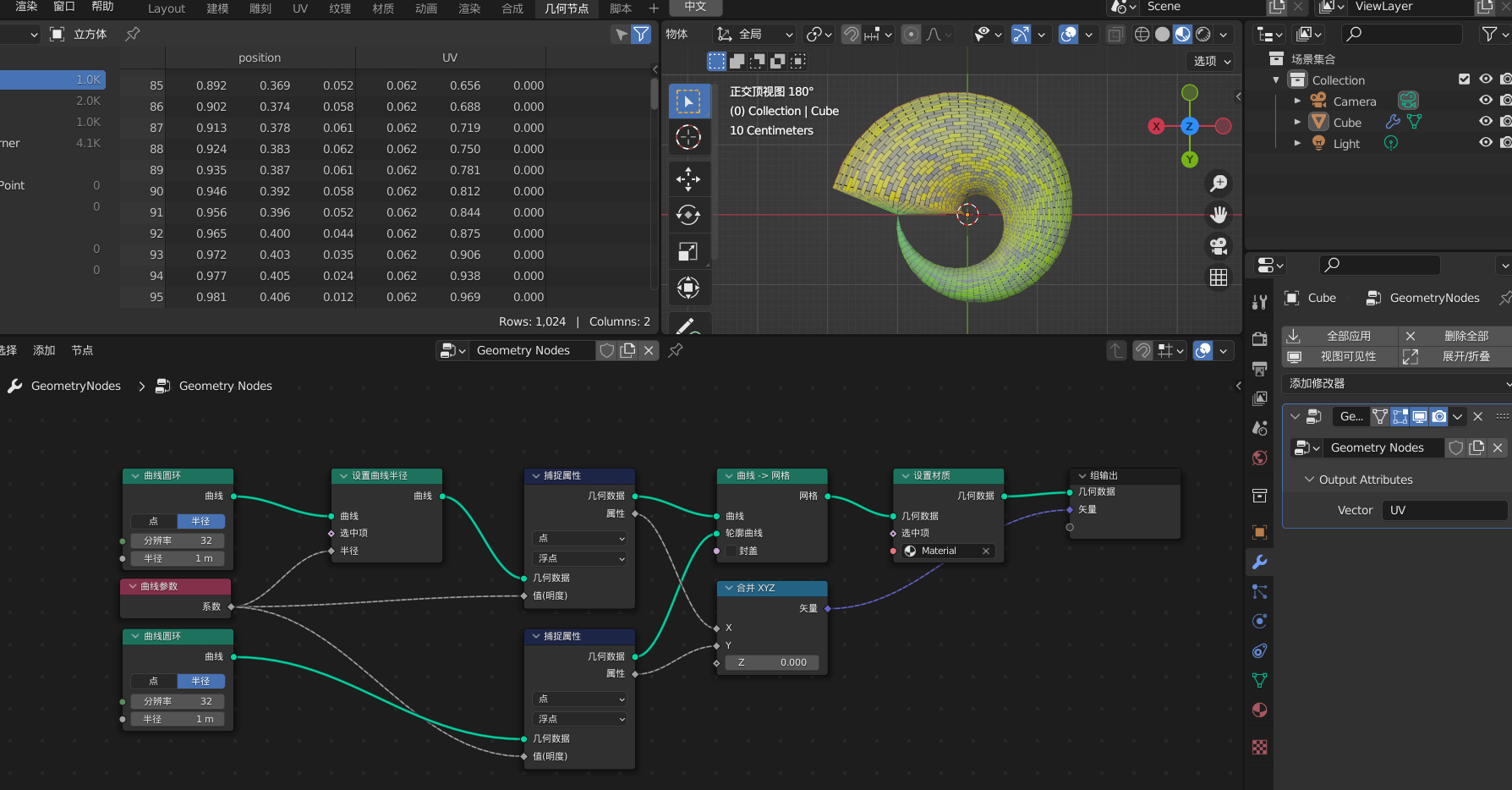
Task: Switch to orthographic grid view icon
Action: (x=1219, y=277)
